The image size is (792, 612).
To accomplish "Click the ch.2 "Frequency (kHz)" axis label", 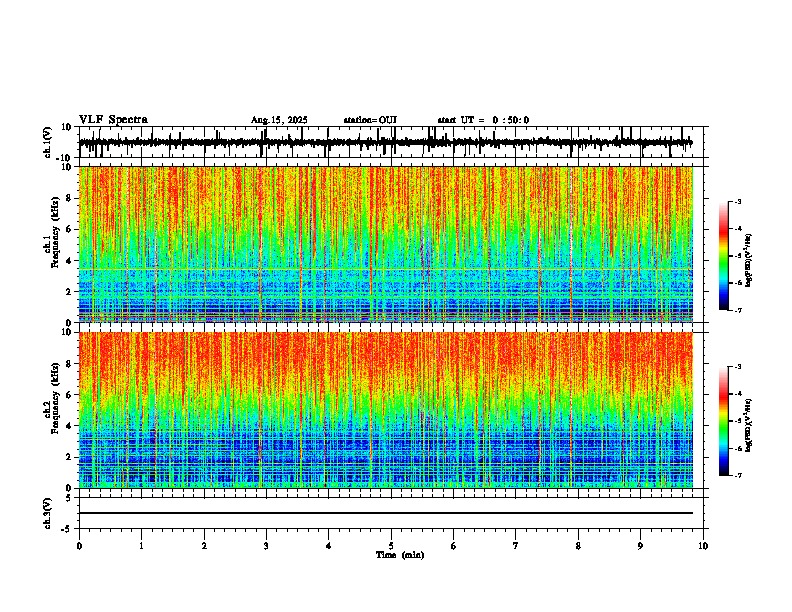I will [56, 398].
